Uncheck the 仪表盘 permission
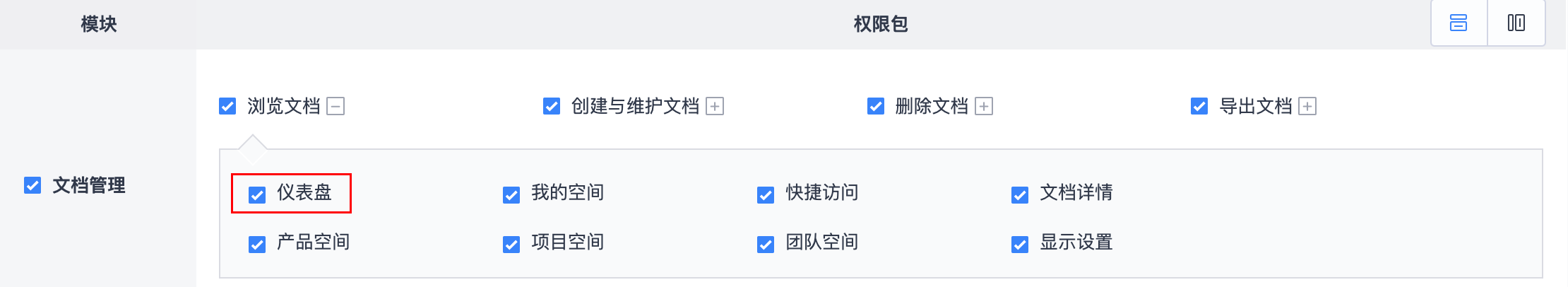 [x=257, y=195]
